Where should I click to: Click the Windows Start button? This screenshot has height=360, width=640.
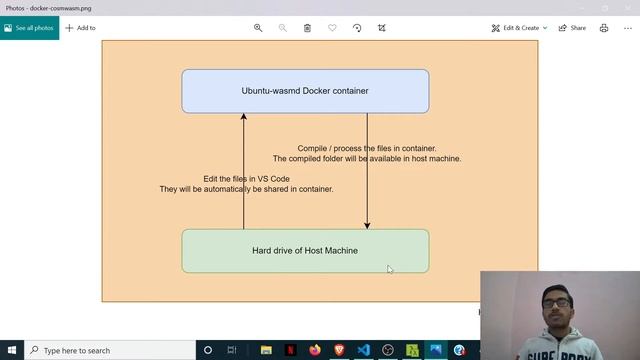pos(12,350)
